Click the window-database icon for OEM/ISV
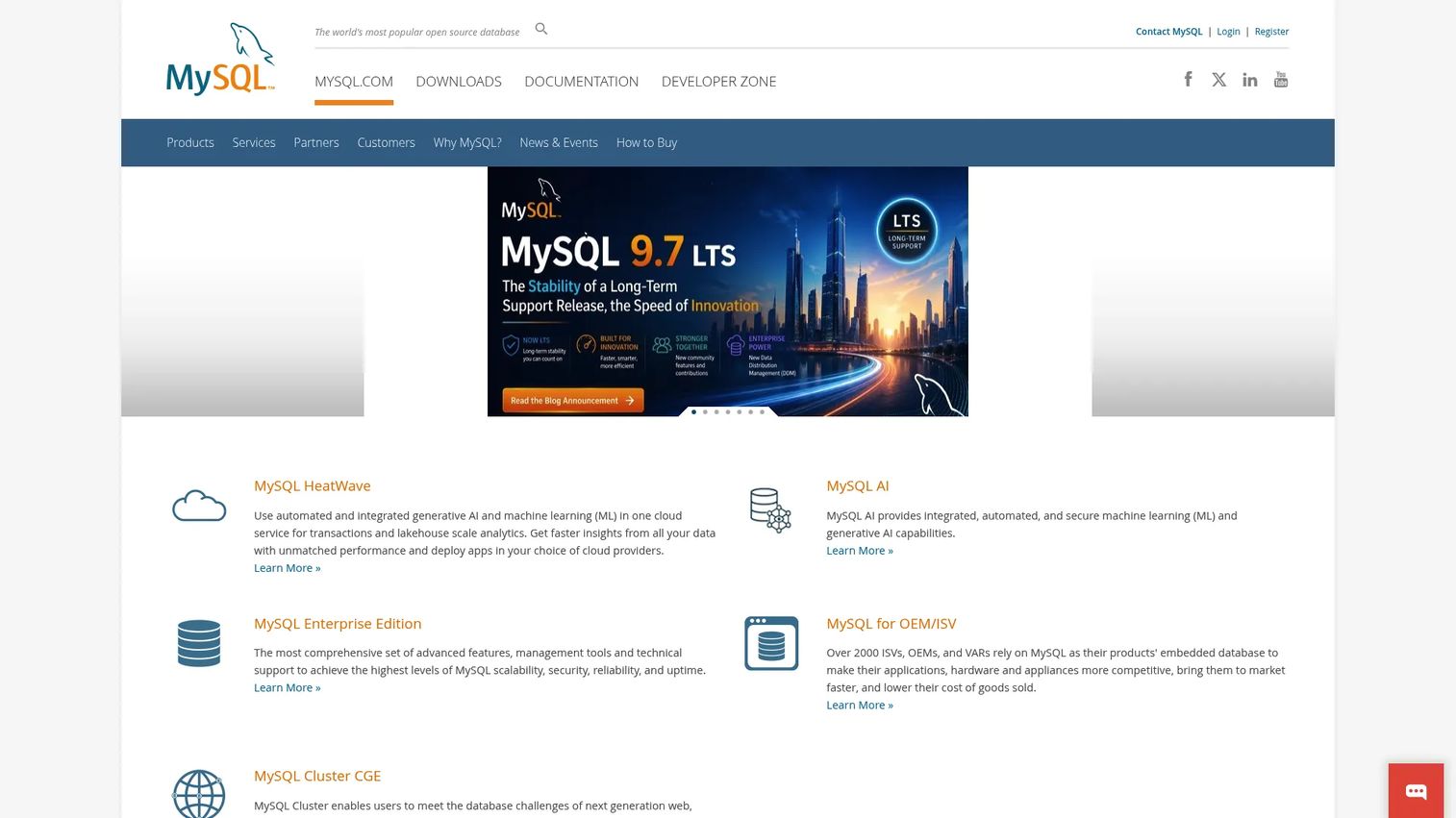 [x=771, y=643]
